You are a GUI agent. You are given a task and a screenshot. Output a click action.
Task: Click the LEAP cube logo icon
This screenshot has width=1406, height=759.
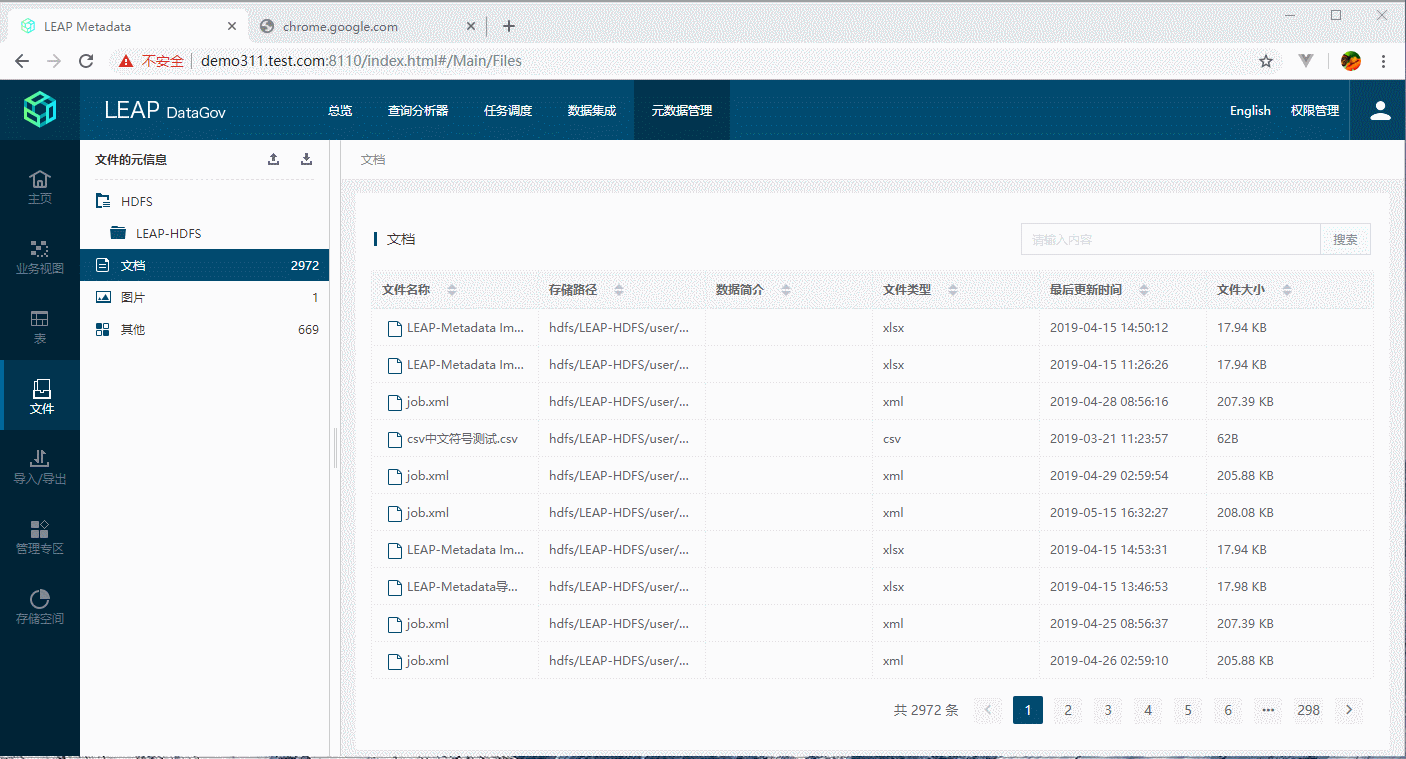40,109
